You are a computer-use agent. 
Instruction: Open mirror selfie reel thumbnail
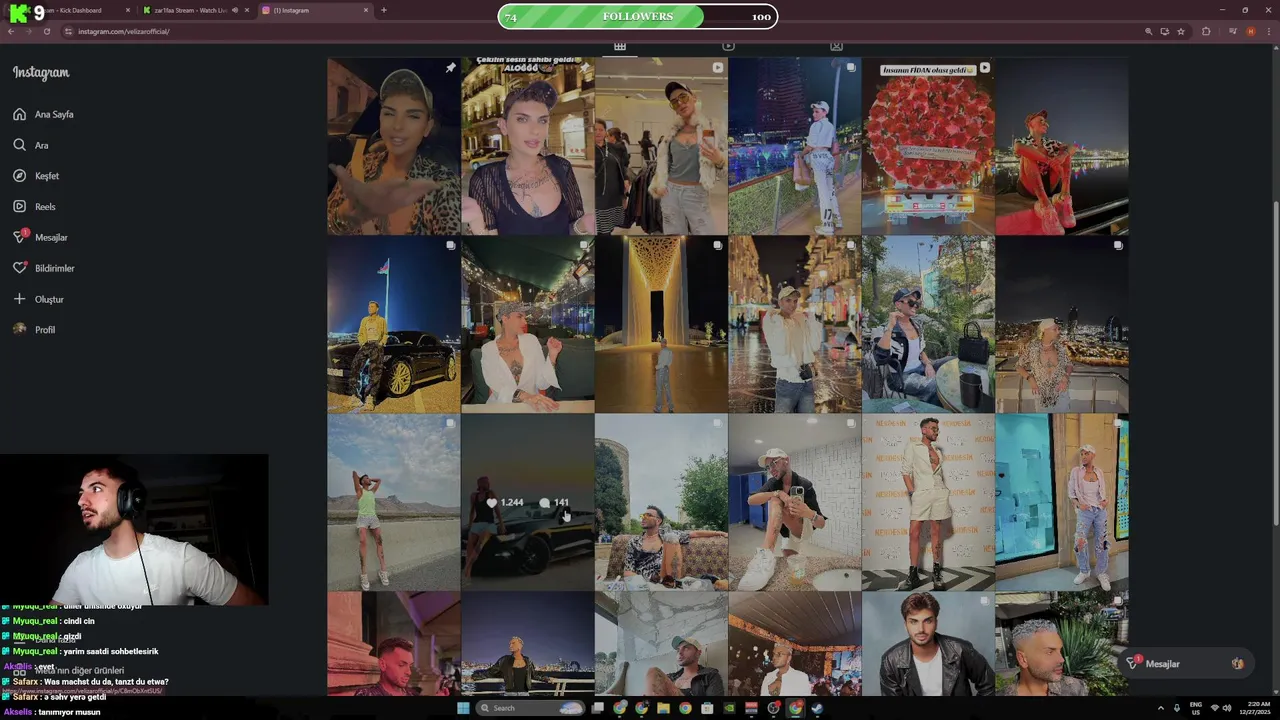click(x=661, y=146)
